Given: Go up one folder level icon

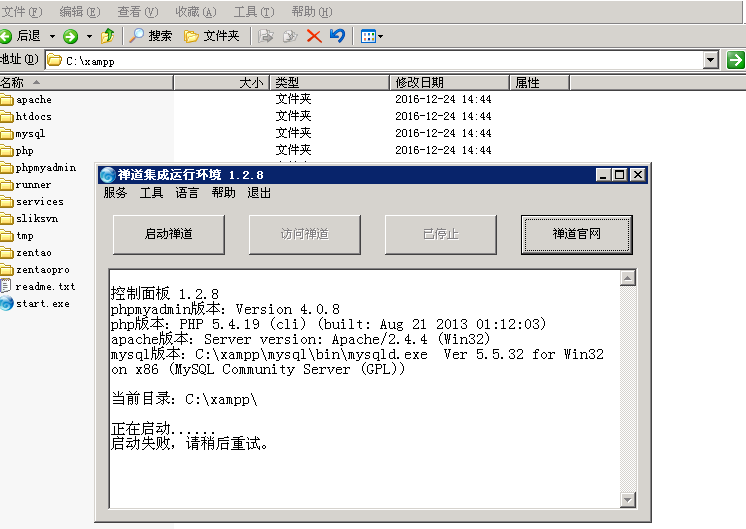Looking at the screenshot, I should click(x=108, y=36).
